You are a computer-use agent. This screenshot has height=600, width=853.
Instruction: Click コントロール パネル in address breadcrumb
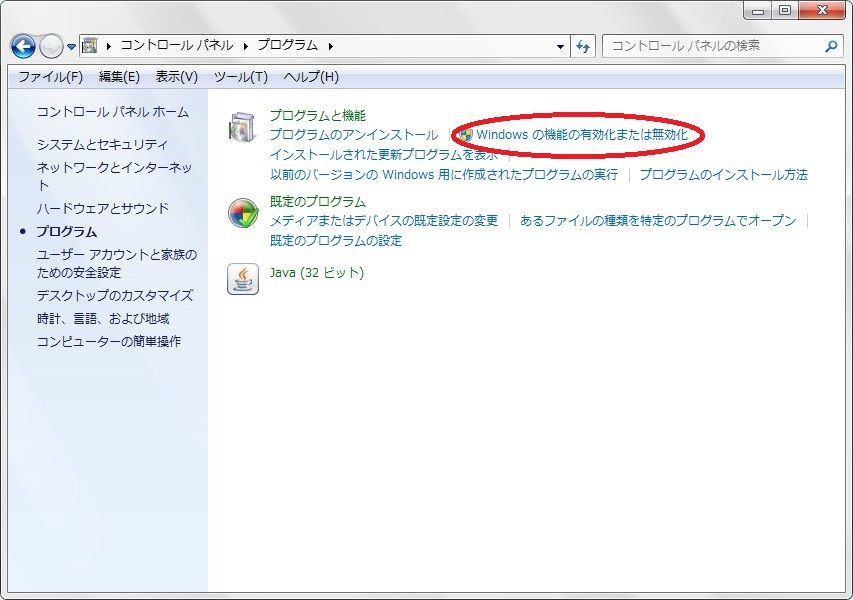click(x=177, y=45)
